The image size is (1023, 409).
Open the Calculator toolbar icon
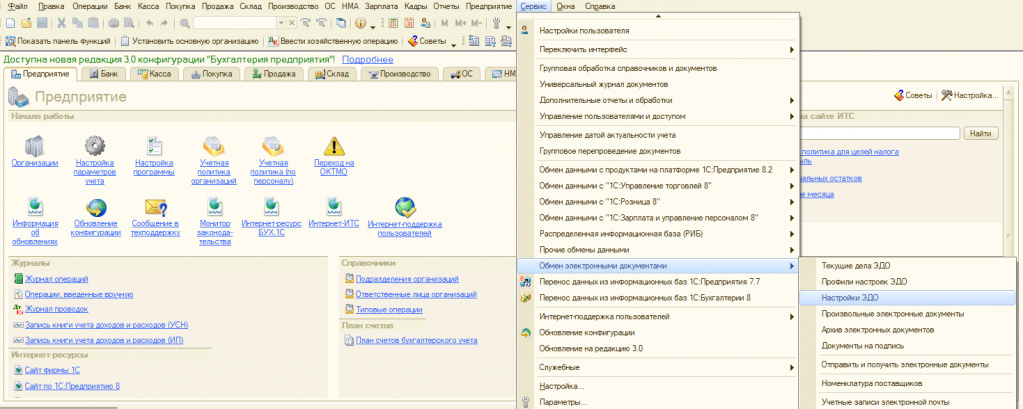[393, 23]
